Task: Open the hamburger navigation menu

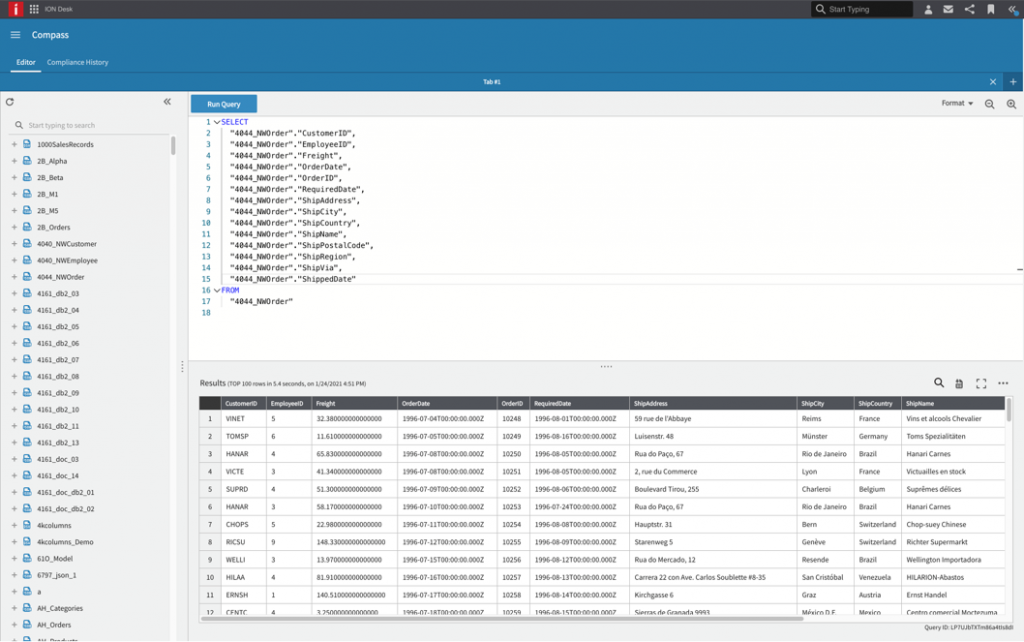Action: point(15,35)
